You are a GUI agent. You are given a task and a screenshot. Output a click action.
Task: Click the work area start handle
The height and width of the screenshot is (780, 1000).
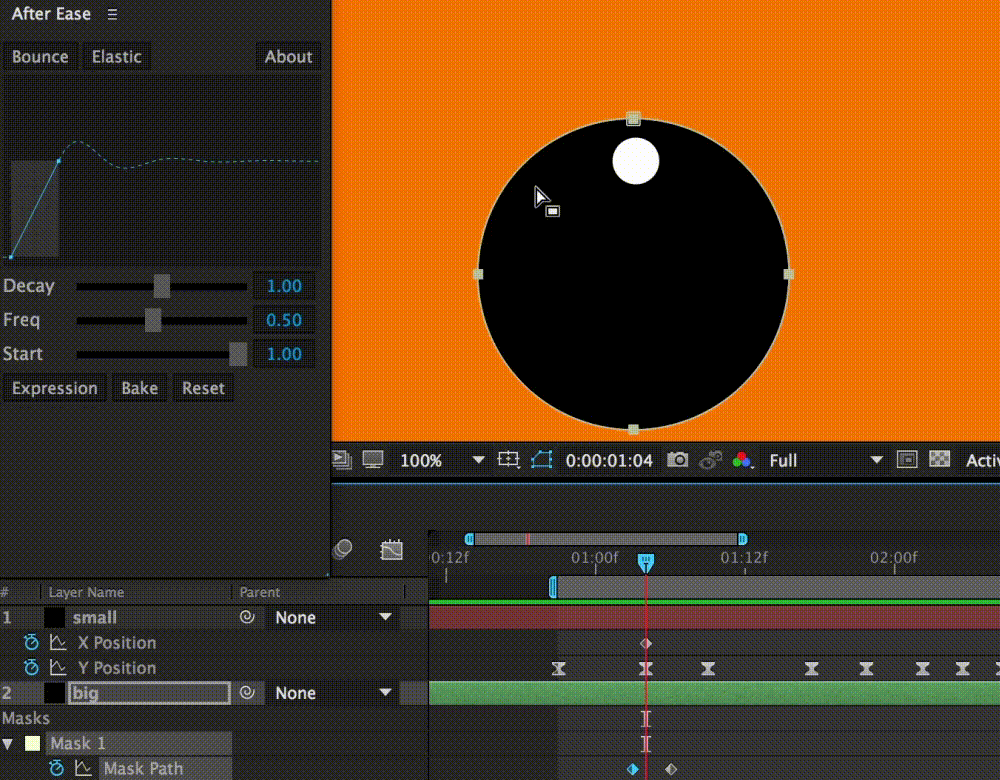[x=469, y=540]
